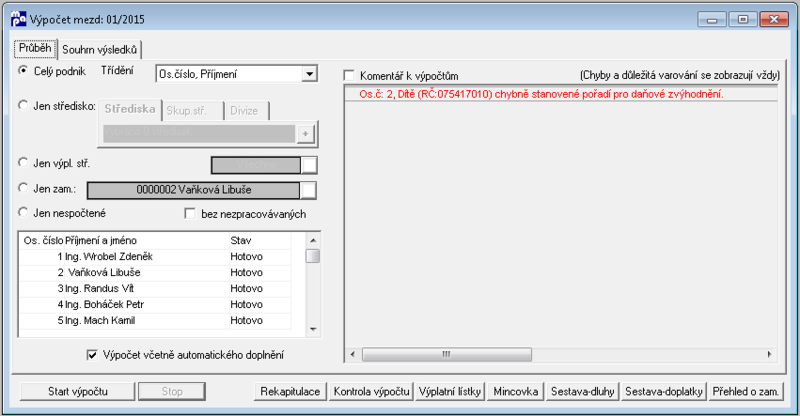Select the Jen středisko radio button
Screen dimensions: 800x416
[23, 105]
